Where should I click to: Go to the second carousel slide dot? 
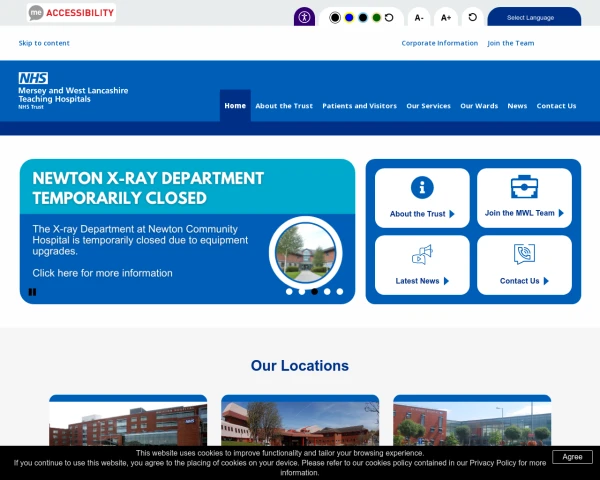(302, 292)
